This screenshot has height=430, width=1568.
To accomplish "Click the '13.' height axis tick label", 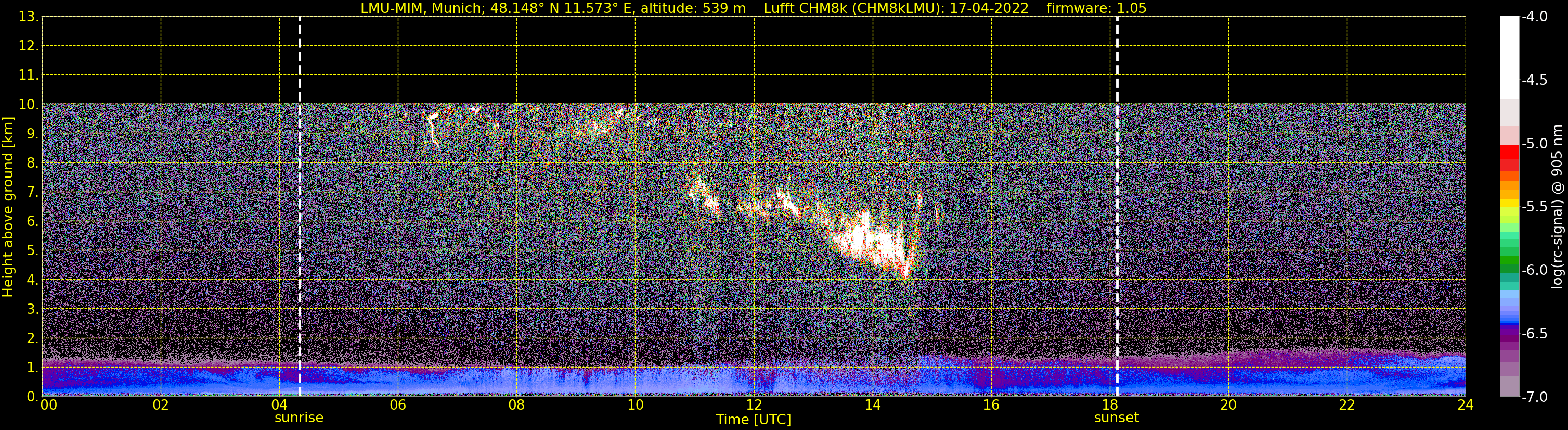I will point(29,17).
